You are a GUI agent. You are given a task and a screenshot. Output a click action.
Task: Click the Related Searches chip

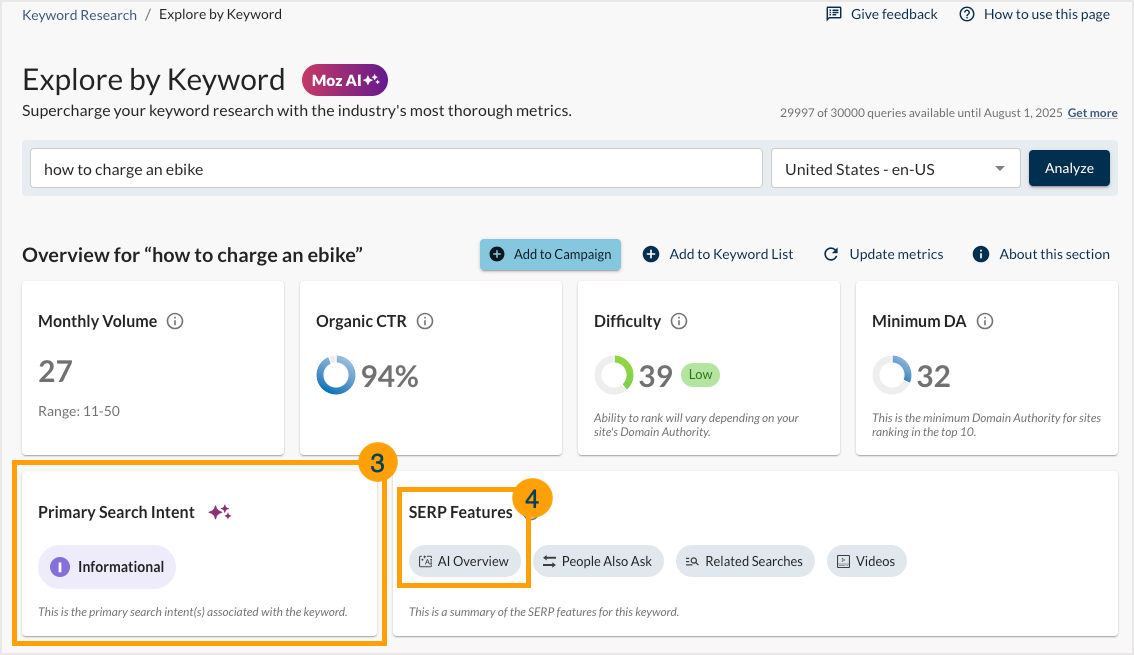pyautogui.click(x=745, y=561)
